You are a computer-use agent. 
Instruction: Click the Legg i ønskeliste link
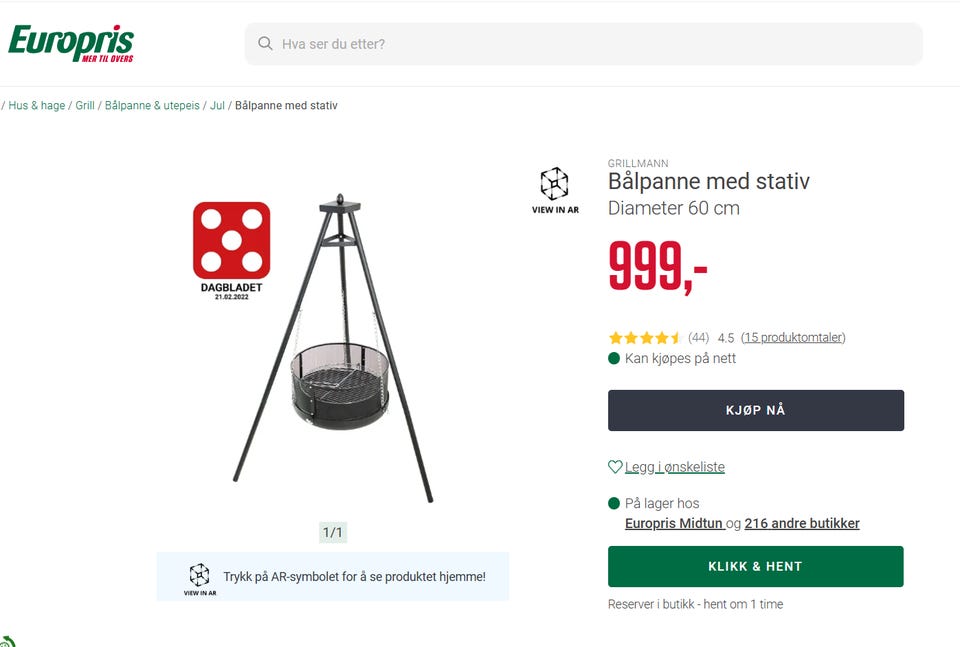tap(675, 467)
